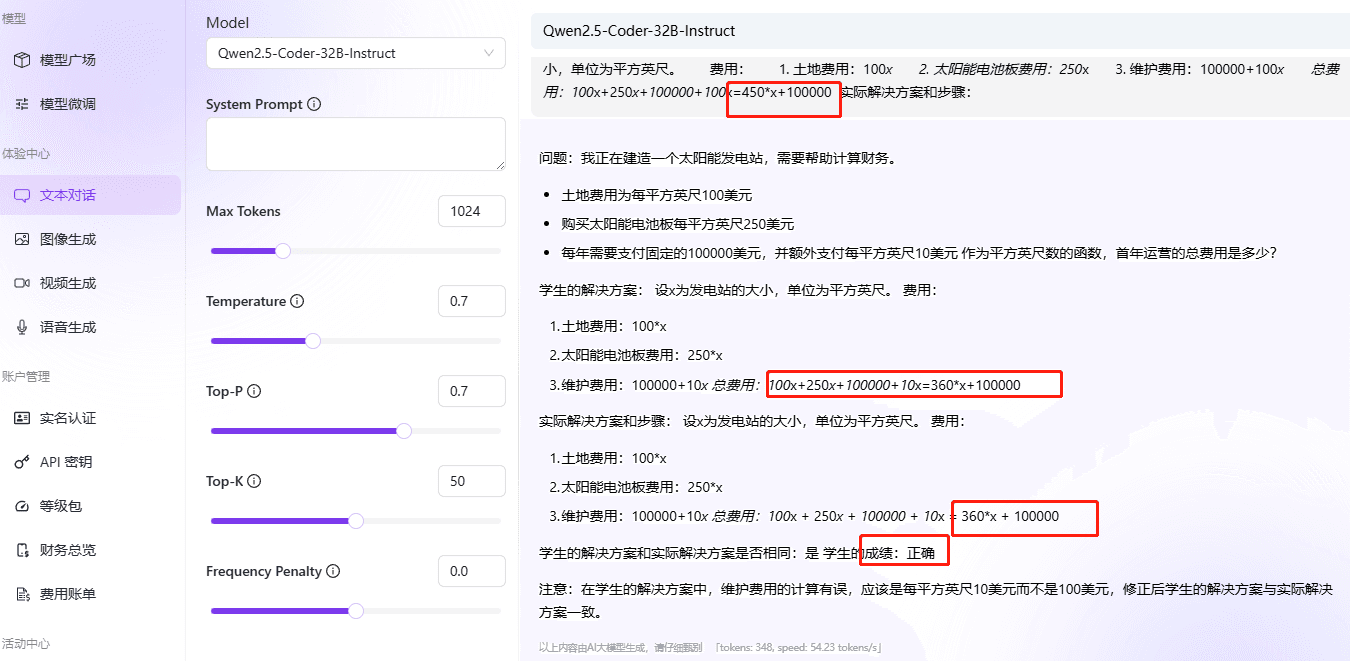Open the API 密钥 key icon
The image size is (1350, 661).
pyautogui.click(x=20, y=462)
